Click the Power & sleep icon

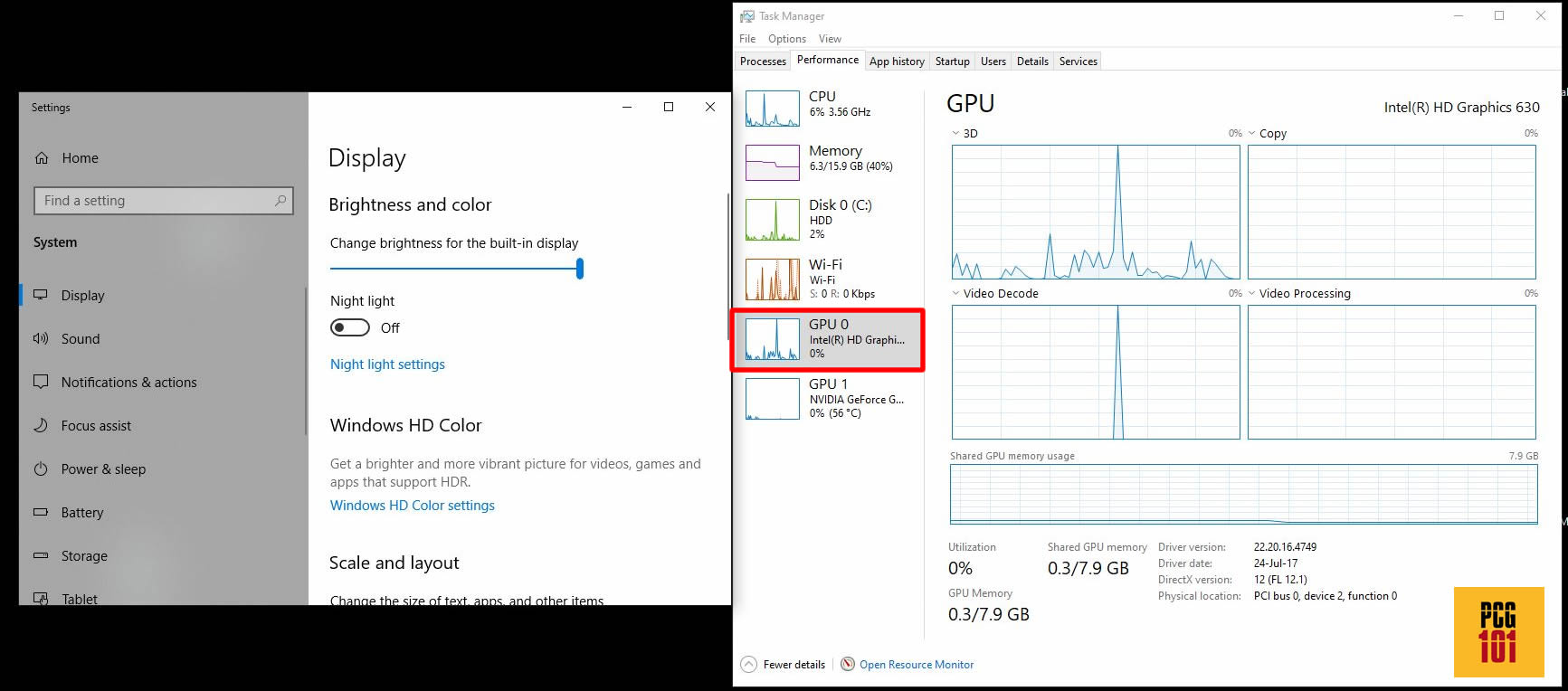pos(41,469)
